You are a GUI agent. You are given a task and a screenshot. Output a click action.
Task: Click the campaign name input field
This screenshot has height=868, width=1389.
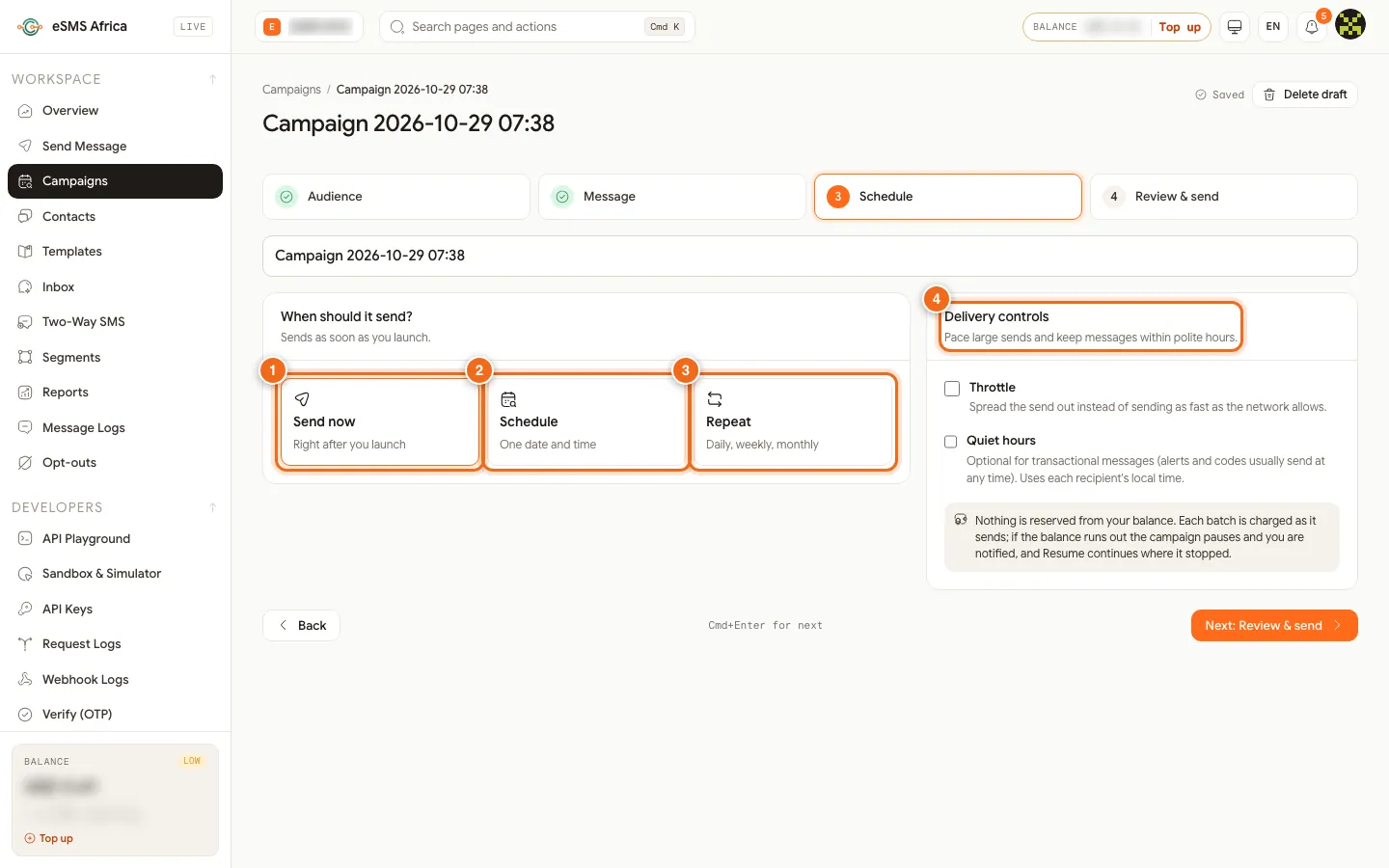coord(810,256)
